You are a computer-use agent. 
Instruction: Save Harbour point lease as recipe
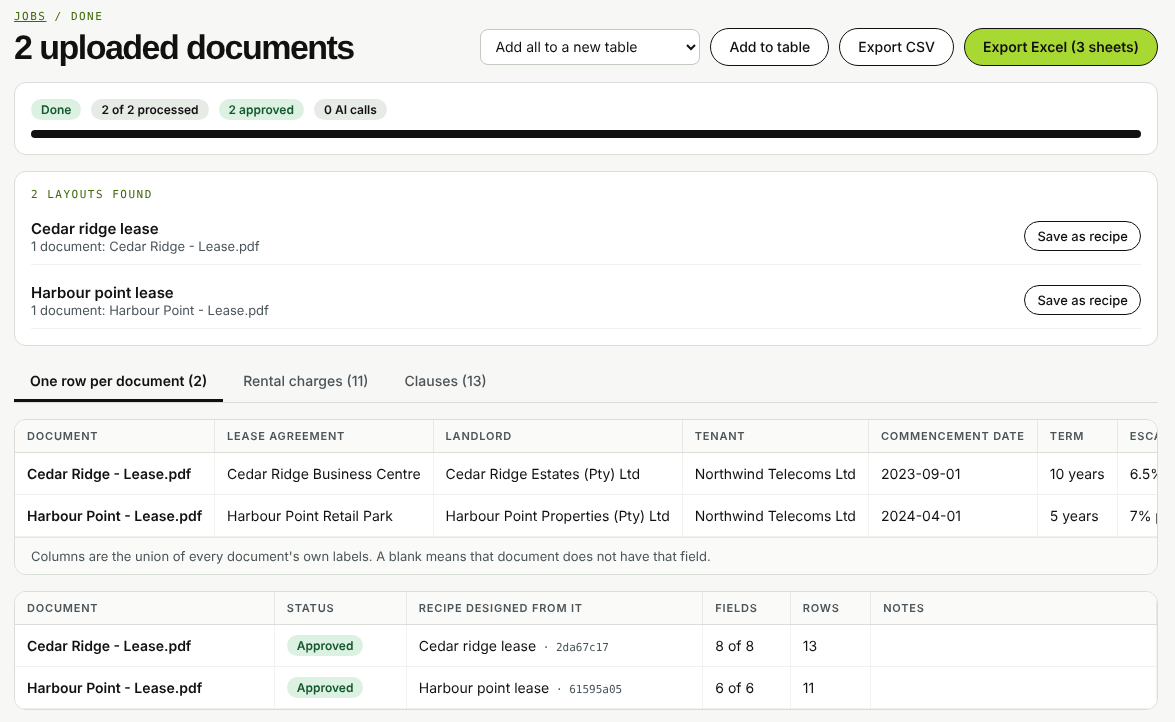[x=1082, y=300]
